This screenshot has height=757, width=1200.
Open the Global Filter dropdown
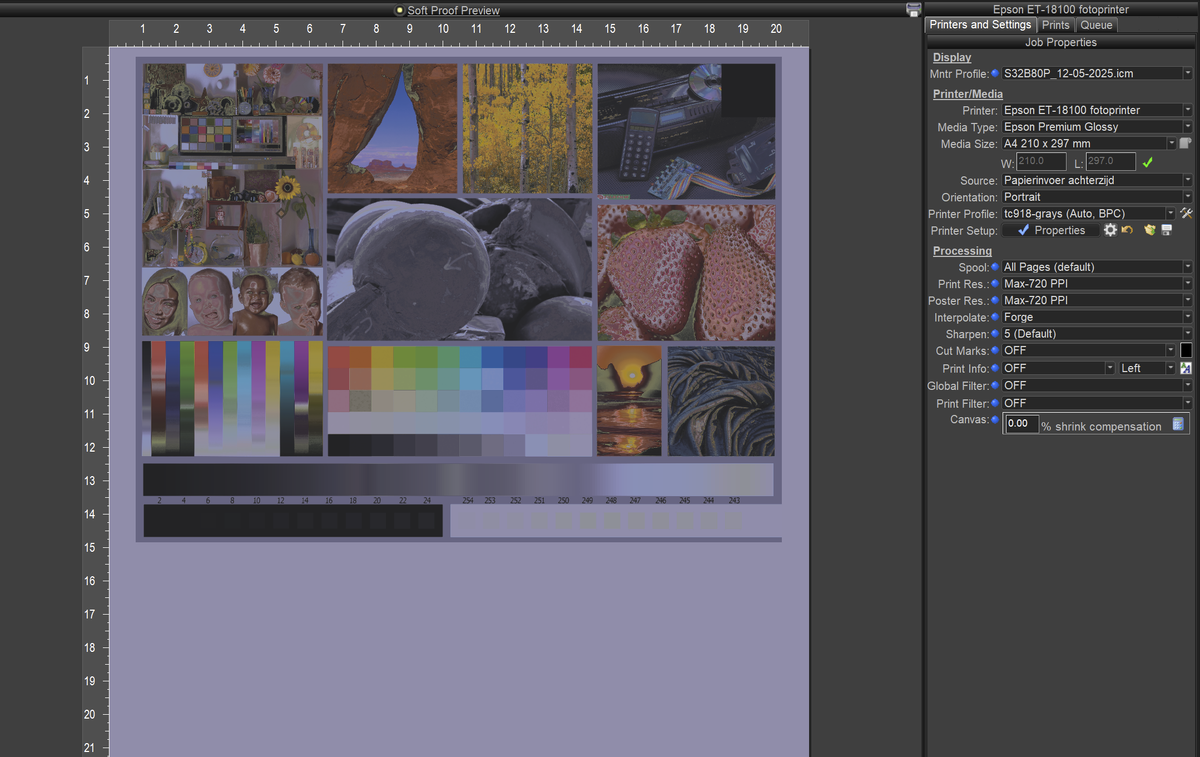(1097, 385)
